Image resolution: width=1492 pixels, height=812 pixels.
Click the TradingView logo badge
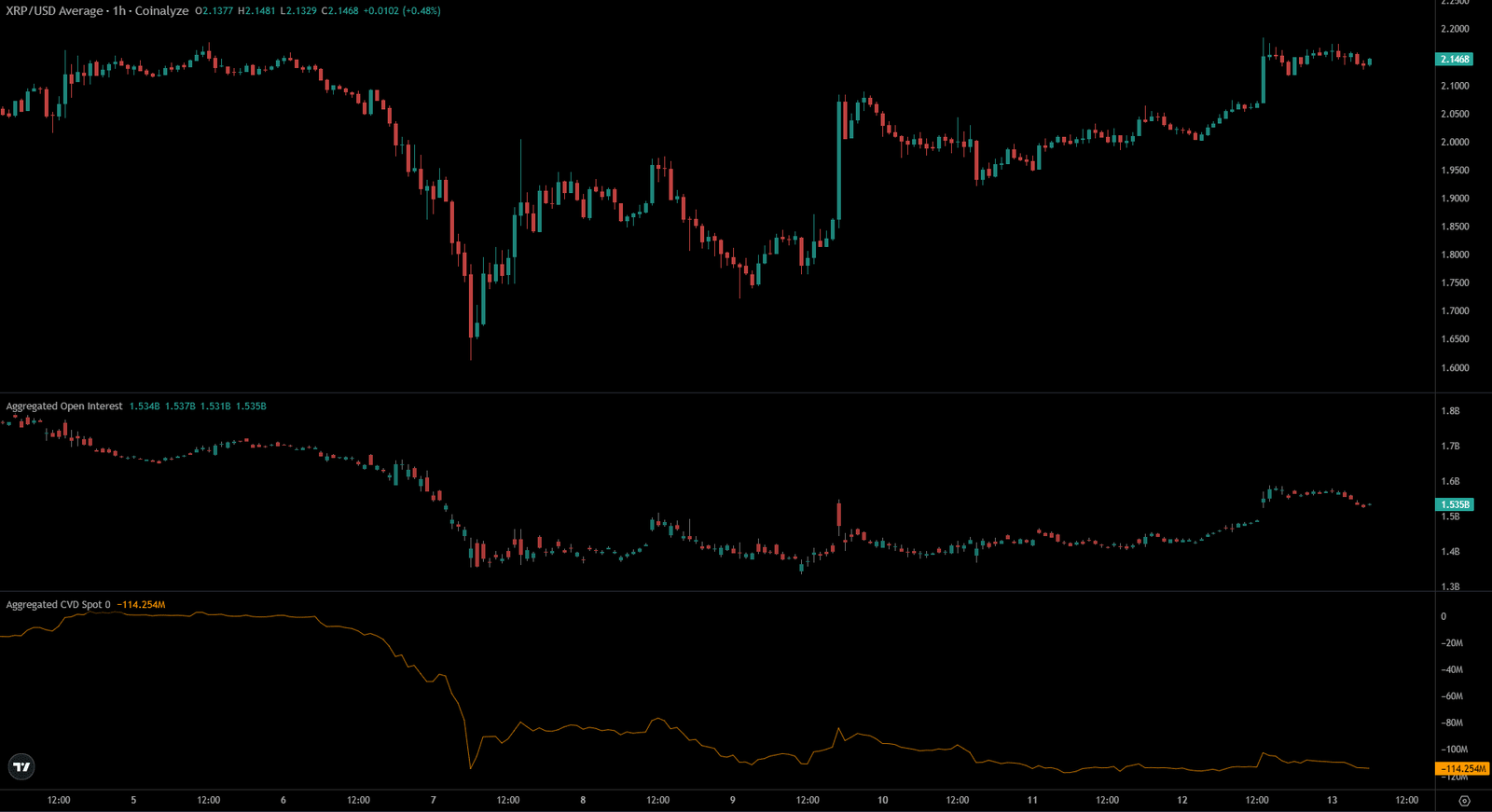coord(21,766)
